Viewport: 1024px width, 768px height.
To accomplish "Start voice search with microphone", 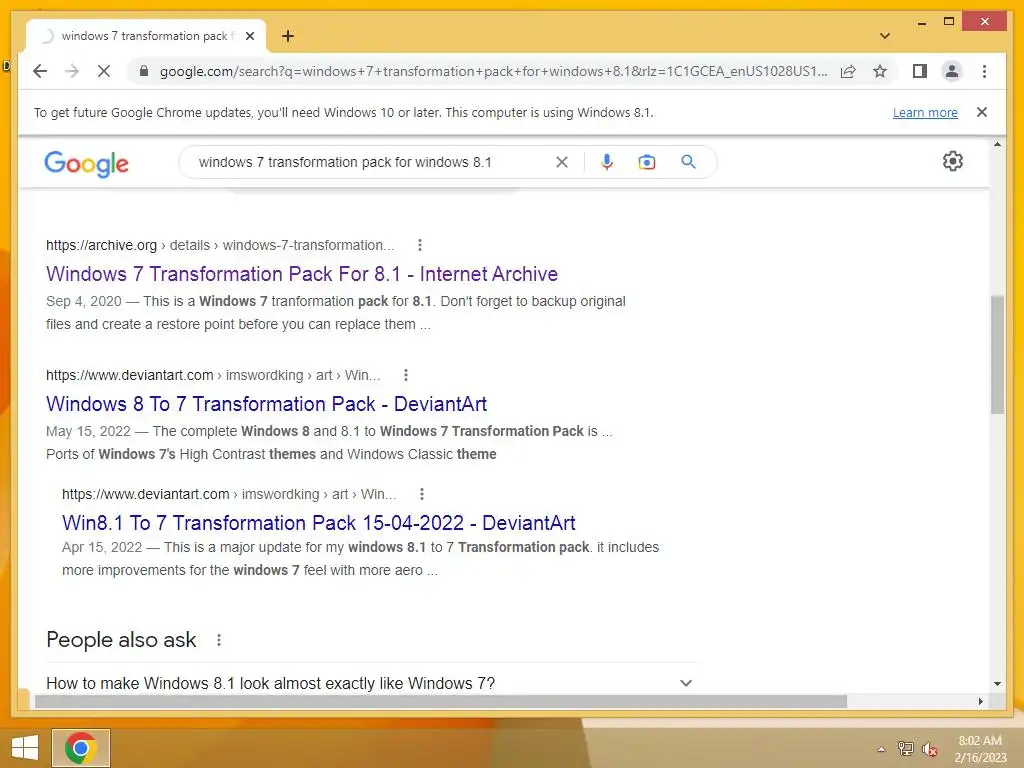I will (607, 162).
